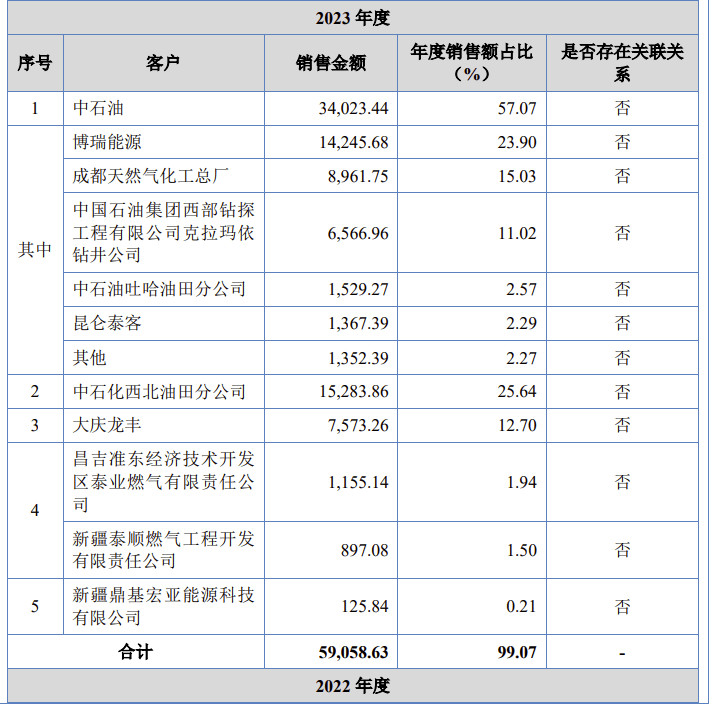The height and width of the screenshot is (704, 713).
Task: Select the percentage '2.29'
Action: click(522, 323)
